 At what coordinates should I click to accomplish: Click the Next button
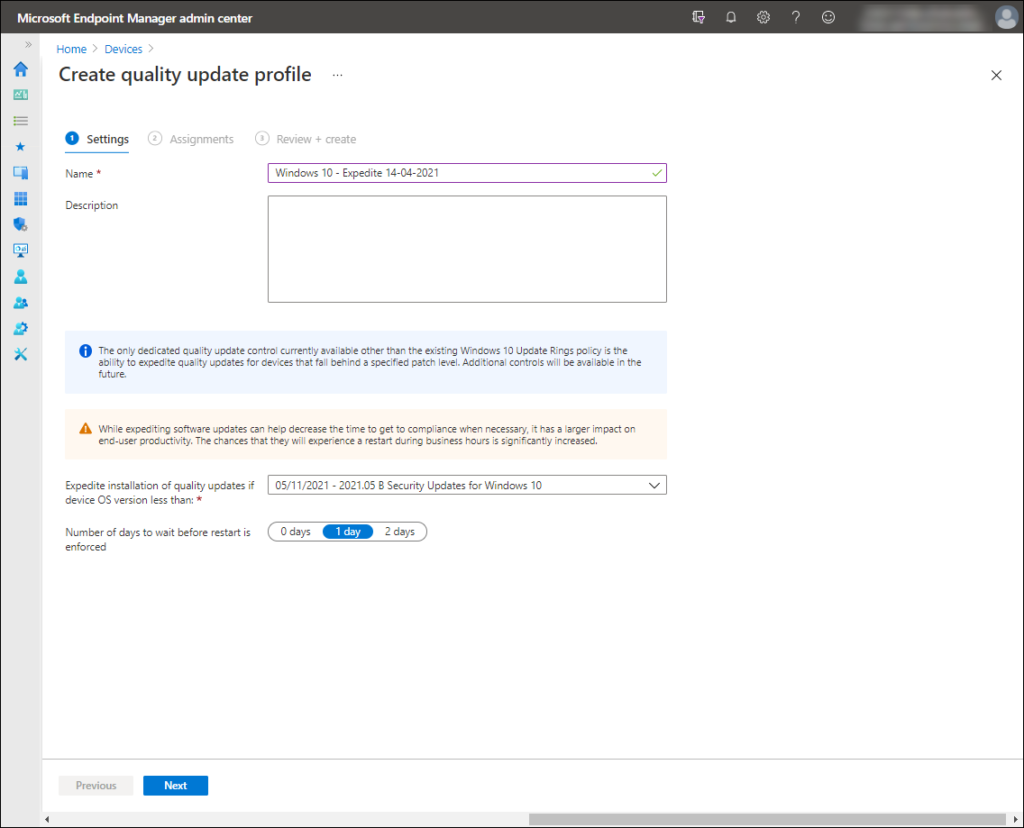tap(176, 786)
